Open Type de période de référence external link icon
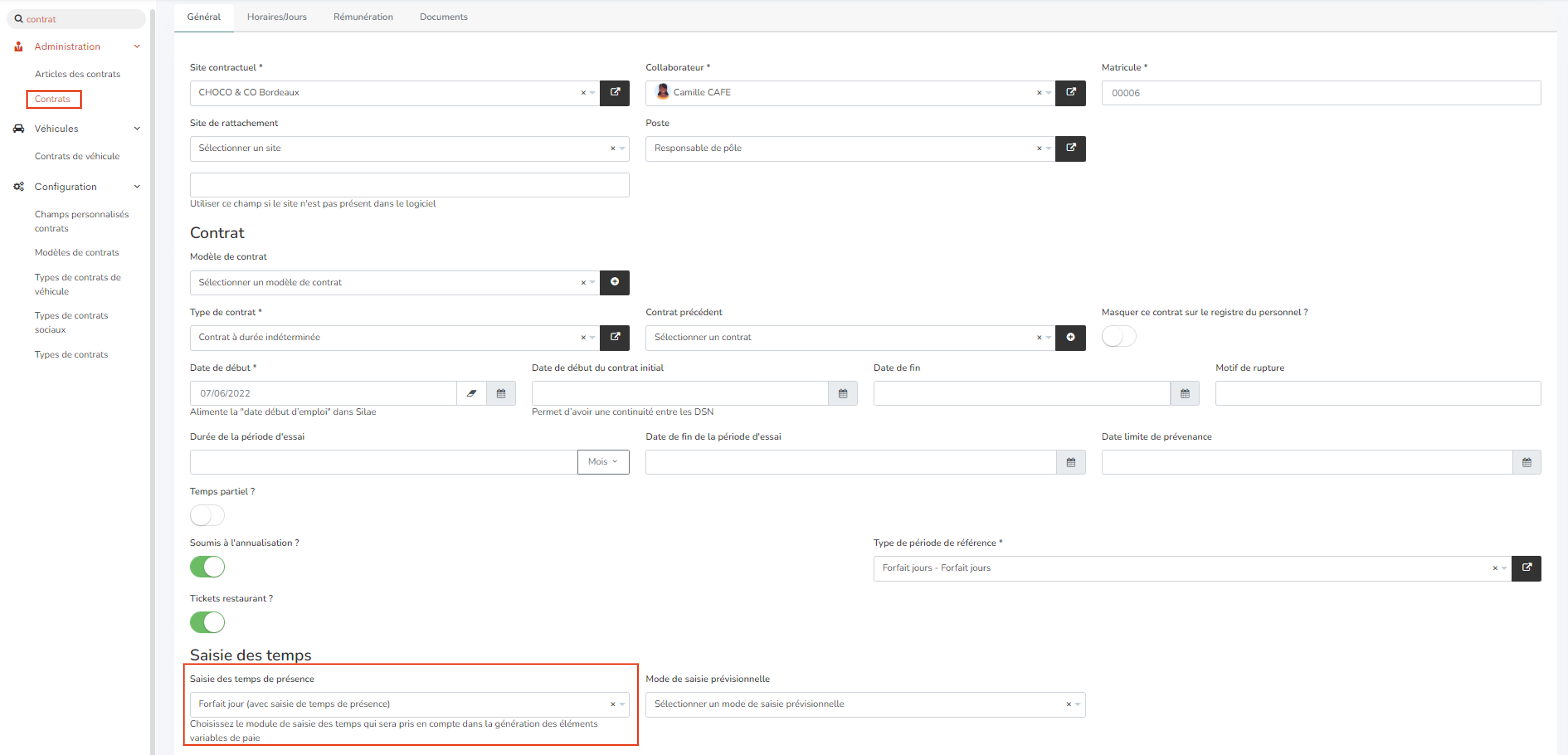 point(1526,568)
